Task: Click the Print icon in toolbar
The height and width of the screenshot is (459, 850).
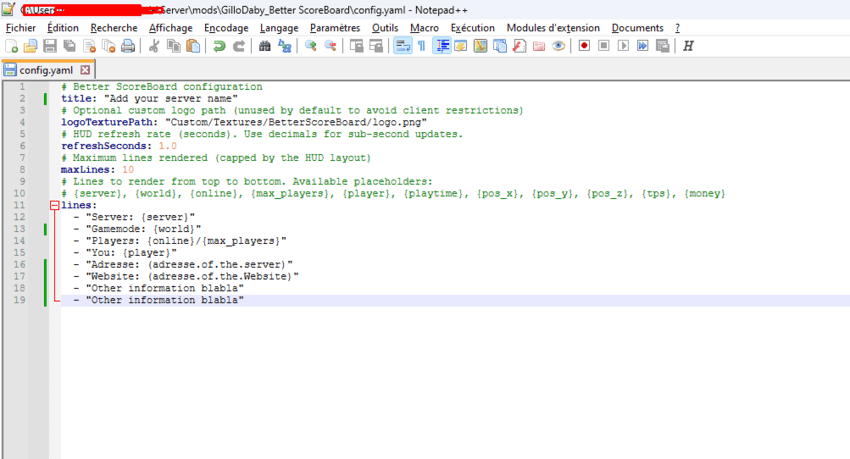Action: click(x=126, y=46)
